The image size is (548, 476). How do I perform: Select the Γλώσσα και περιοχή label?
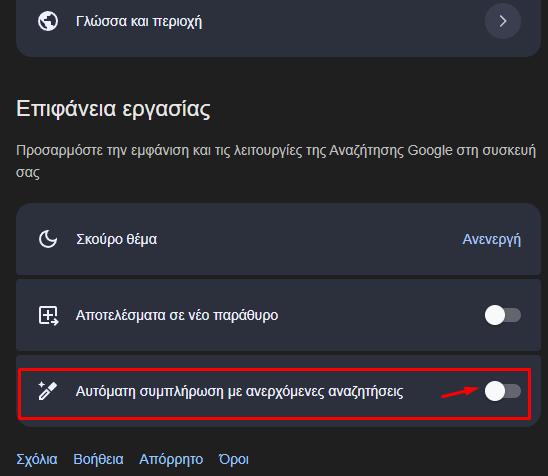point(139,22)
